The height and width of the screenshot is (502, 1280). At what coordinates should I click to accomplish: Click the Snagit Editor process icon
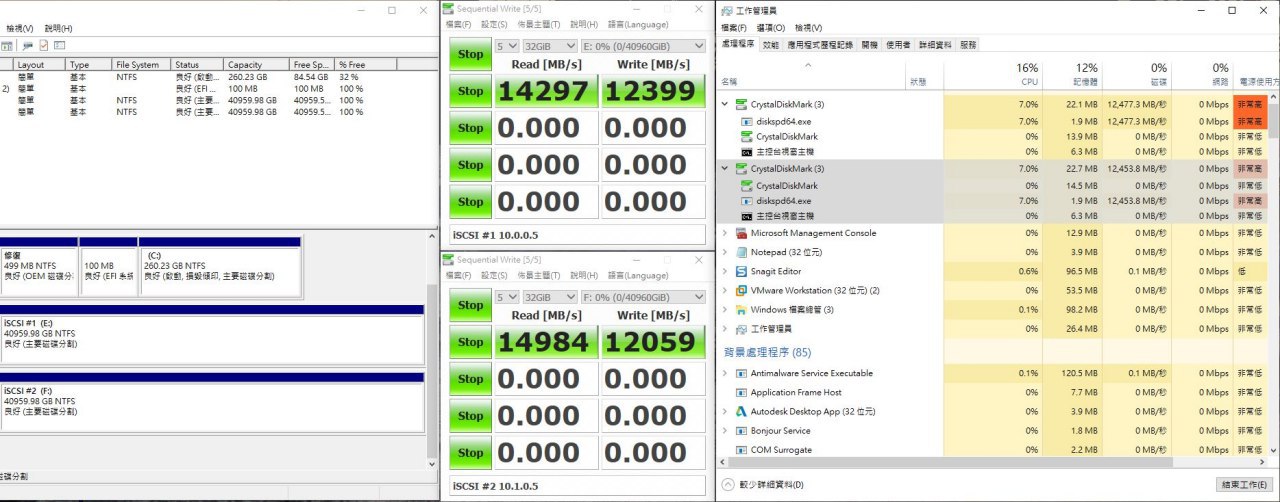741,271
